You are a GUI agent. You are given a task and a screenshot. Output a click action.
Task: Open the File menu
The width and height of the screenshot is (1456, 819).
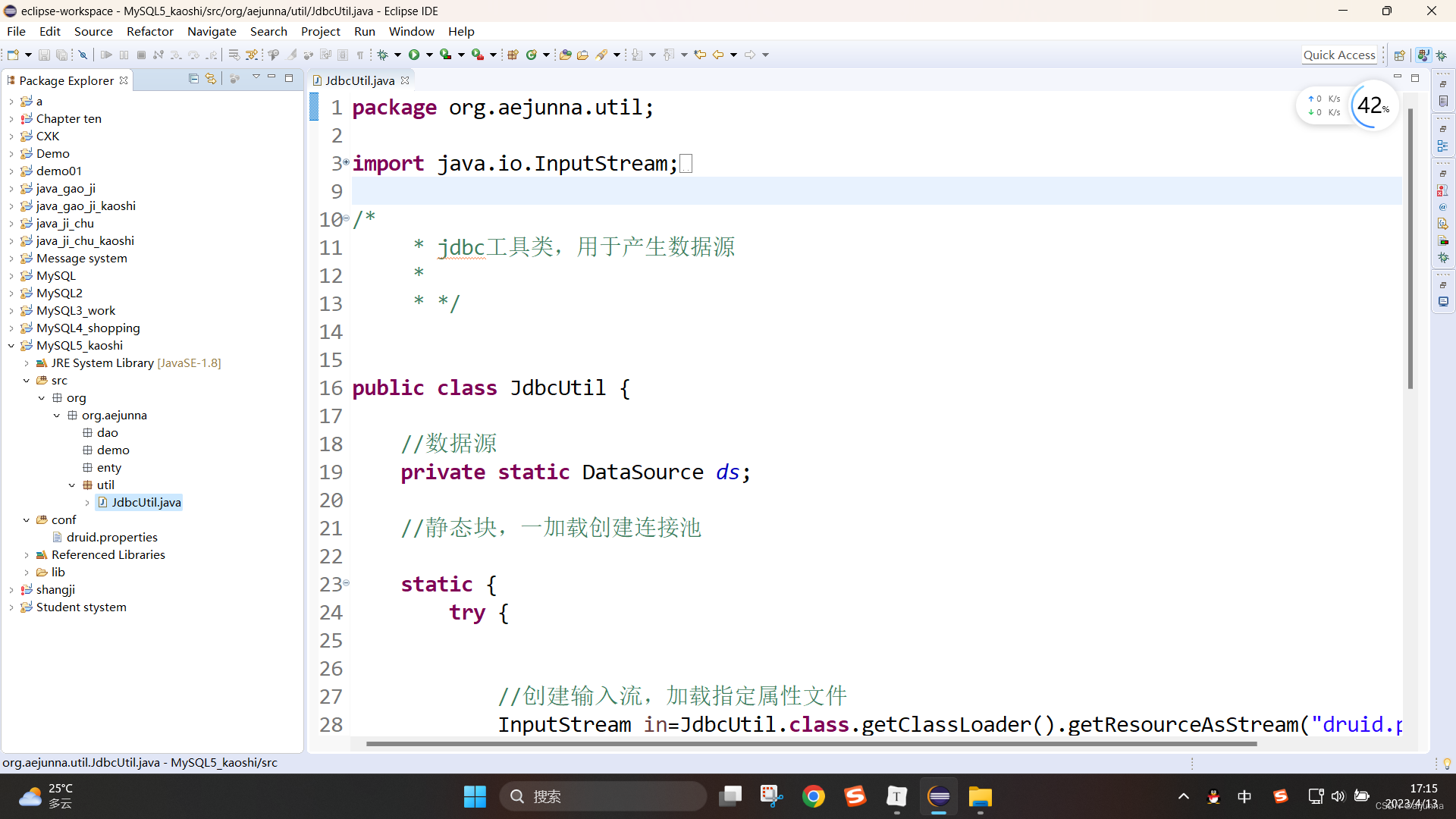point(16,31)
